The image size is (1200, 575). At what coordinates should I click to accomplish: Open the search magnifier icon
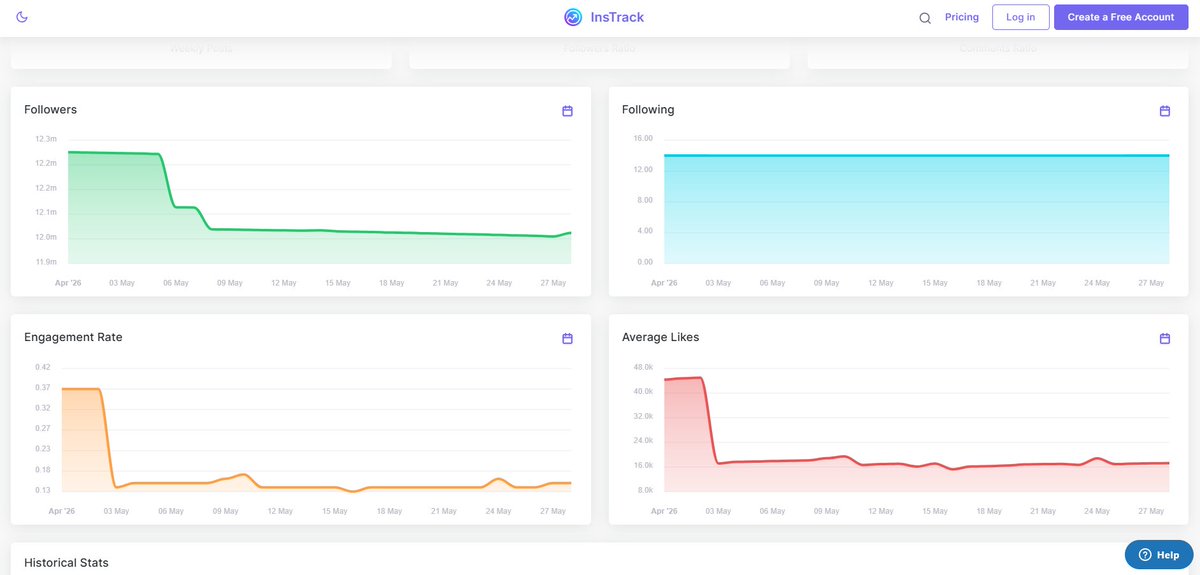coord(925,18)
